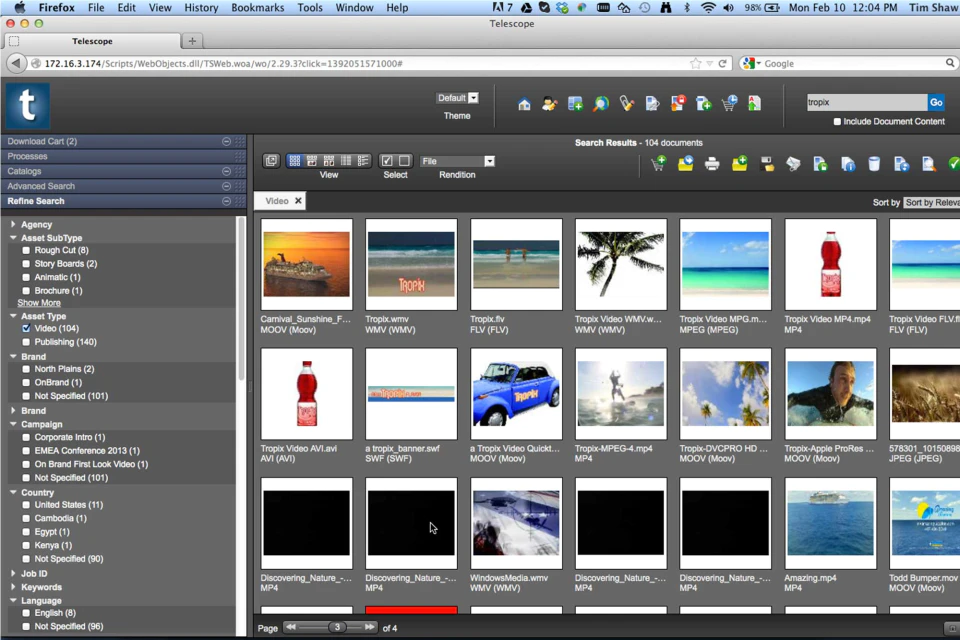Add selected assets to cart icon
Image resolution: width=960 pixels, height=640 pixels.
659,164
